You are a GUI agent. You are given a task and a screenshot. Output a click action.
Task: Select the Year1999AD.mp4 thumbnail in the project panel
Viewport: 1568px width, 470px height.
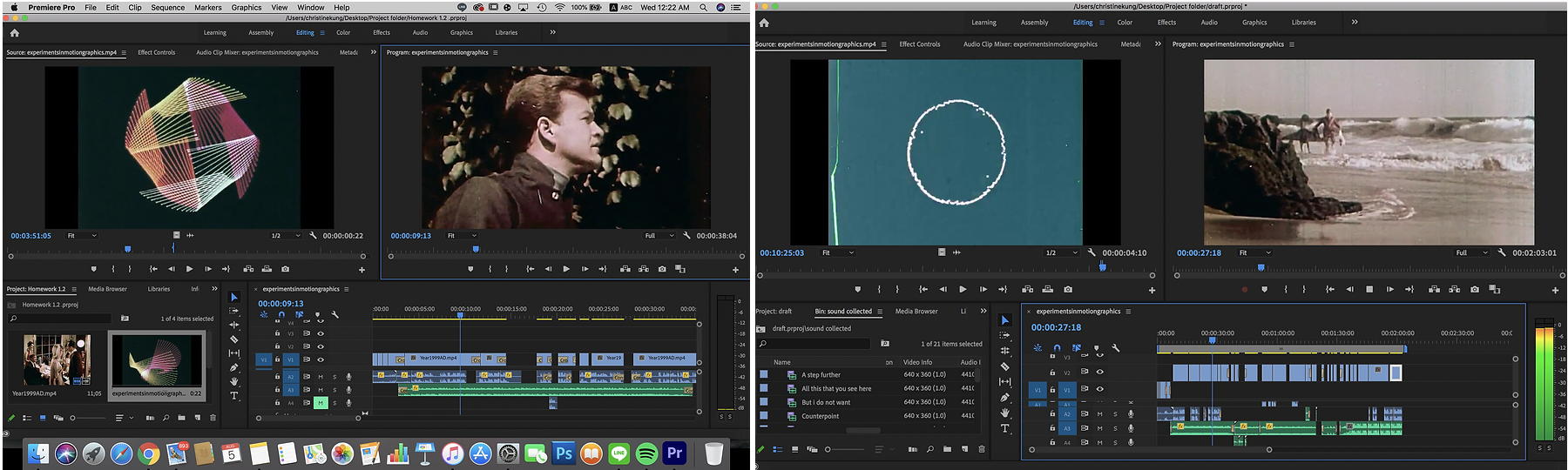57,360
